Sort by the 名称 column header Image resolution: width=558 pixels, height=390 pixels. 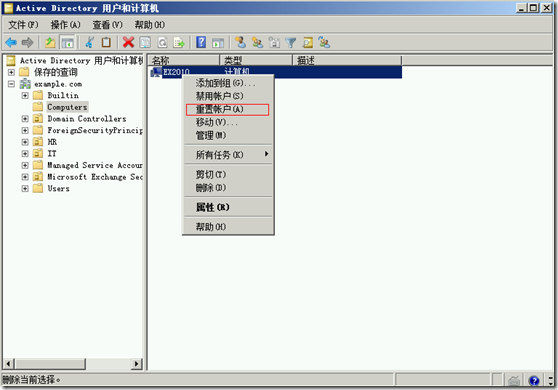click(184, 60)
